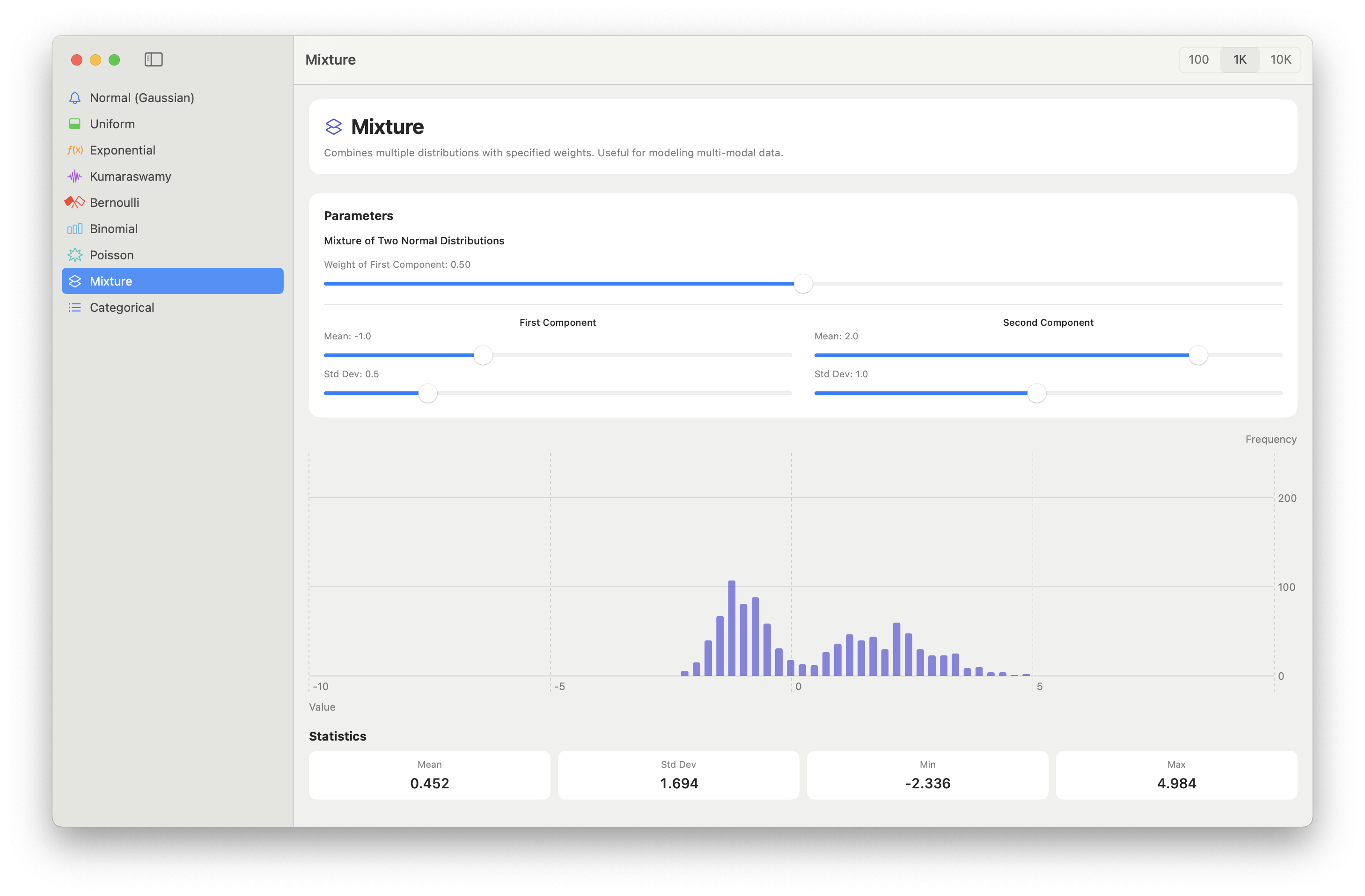
Task: Click the Max statistic card
Action: coord(1176,775)
